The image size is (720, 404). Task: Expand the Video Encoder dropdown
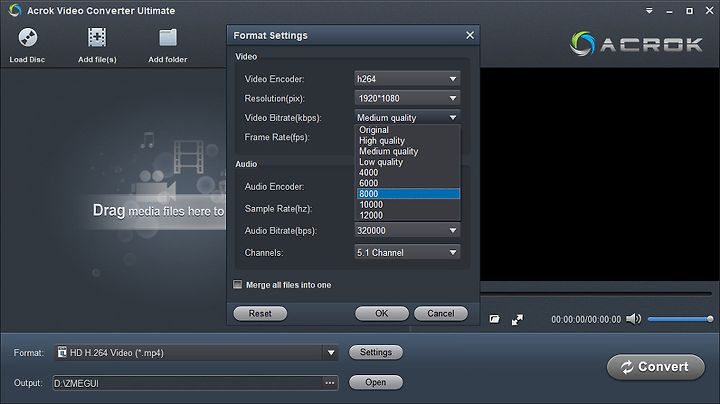pyautogui.click(x=453, y=79)
